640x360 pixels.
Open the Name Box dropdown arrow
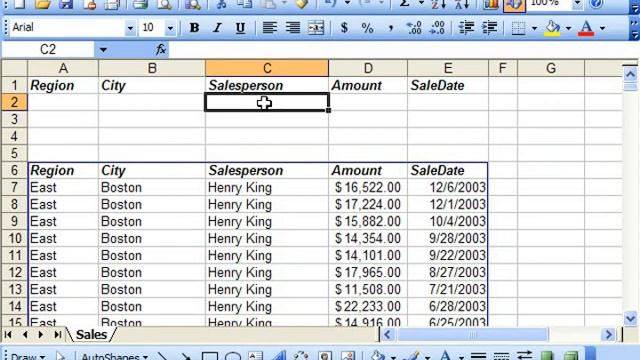(103, 50)
